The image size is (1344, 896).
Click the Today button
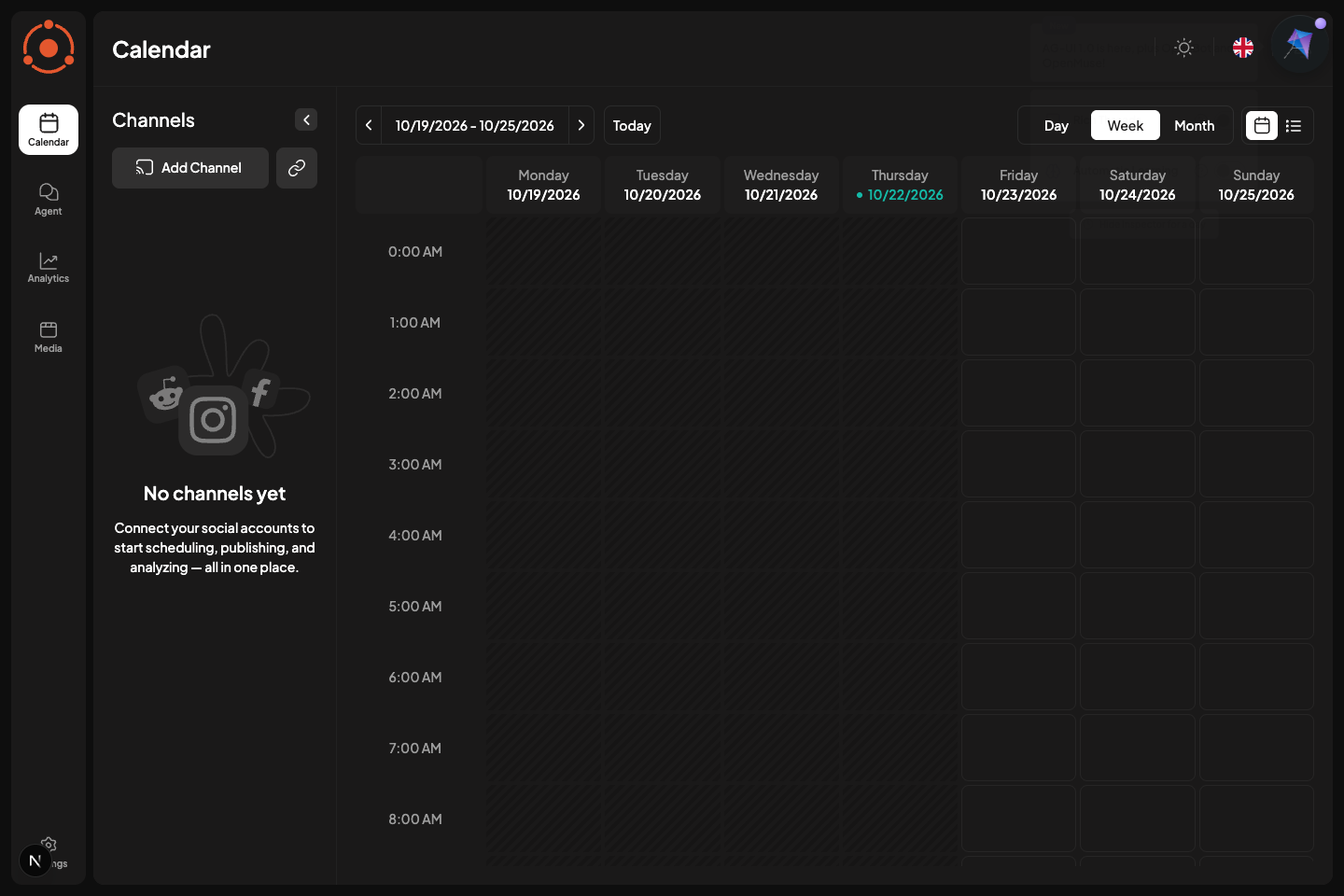632,125
